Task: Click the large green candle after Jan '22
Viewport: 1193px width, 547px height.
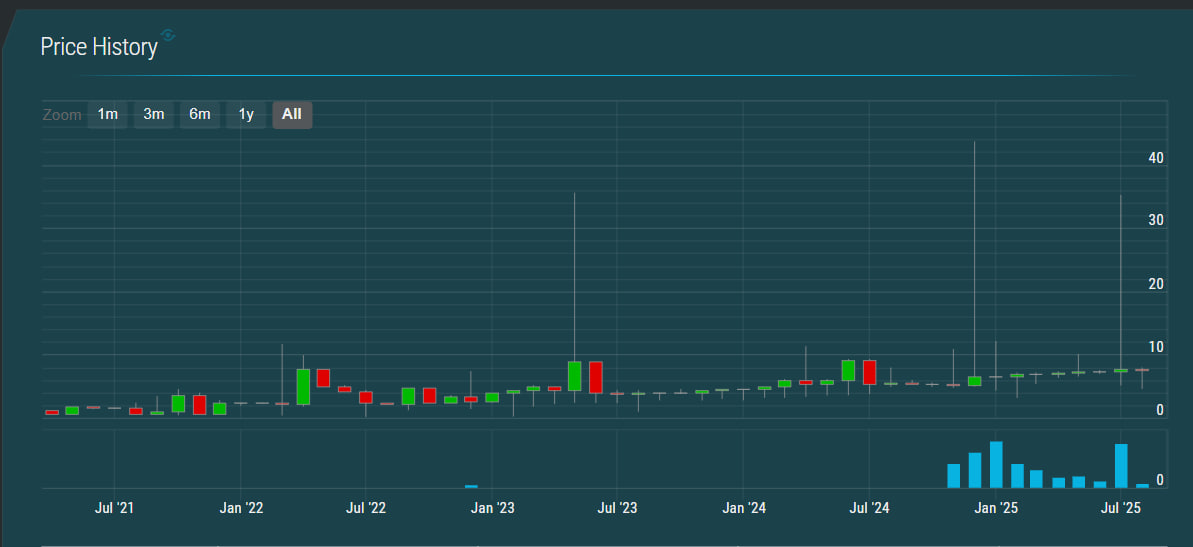Action: click(303, 386)
